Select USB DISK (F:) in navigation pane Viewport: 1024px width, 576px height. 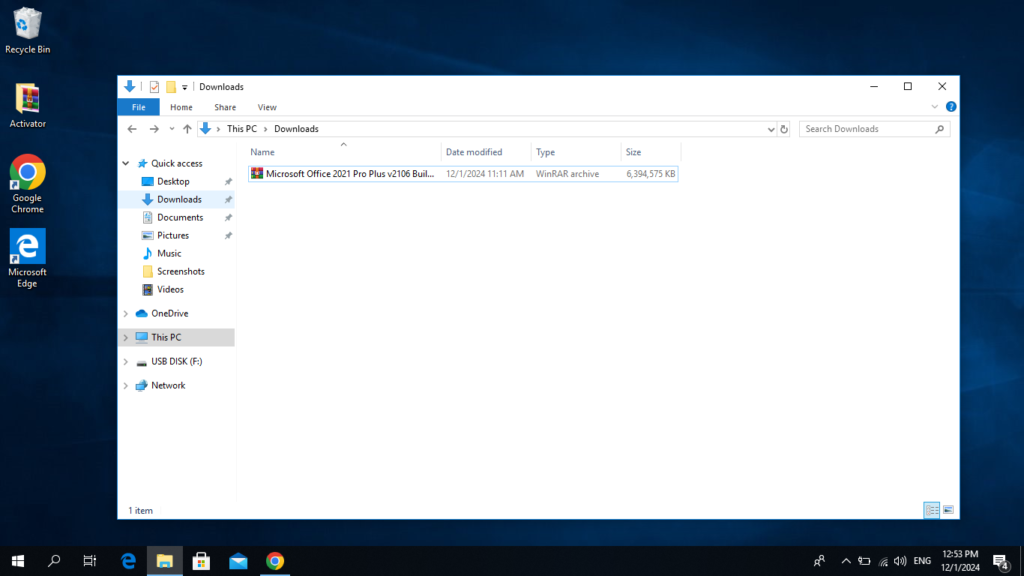point(176,361)
